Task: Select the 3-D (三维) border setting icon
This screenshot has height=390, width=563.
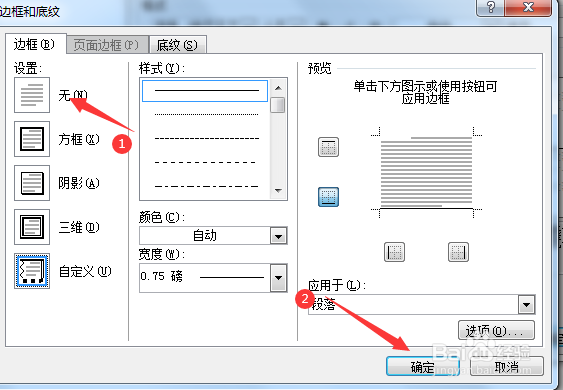Action: (x=32, y=227)
